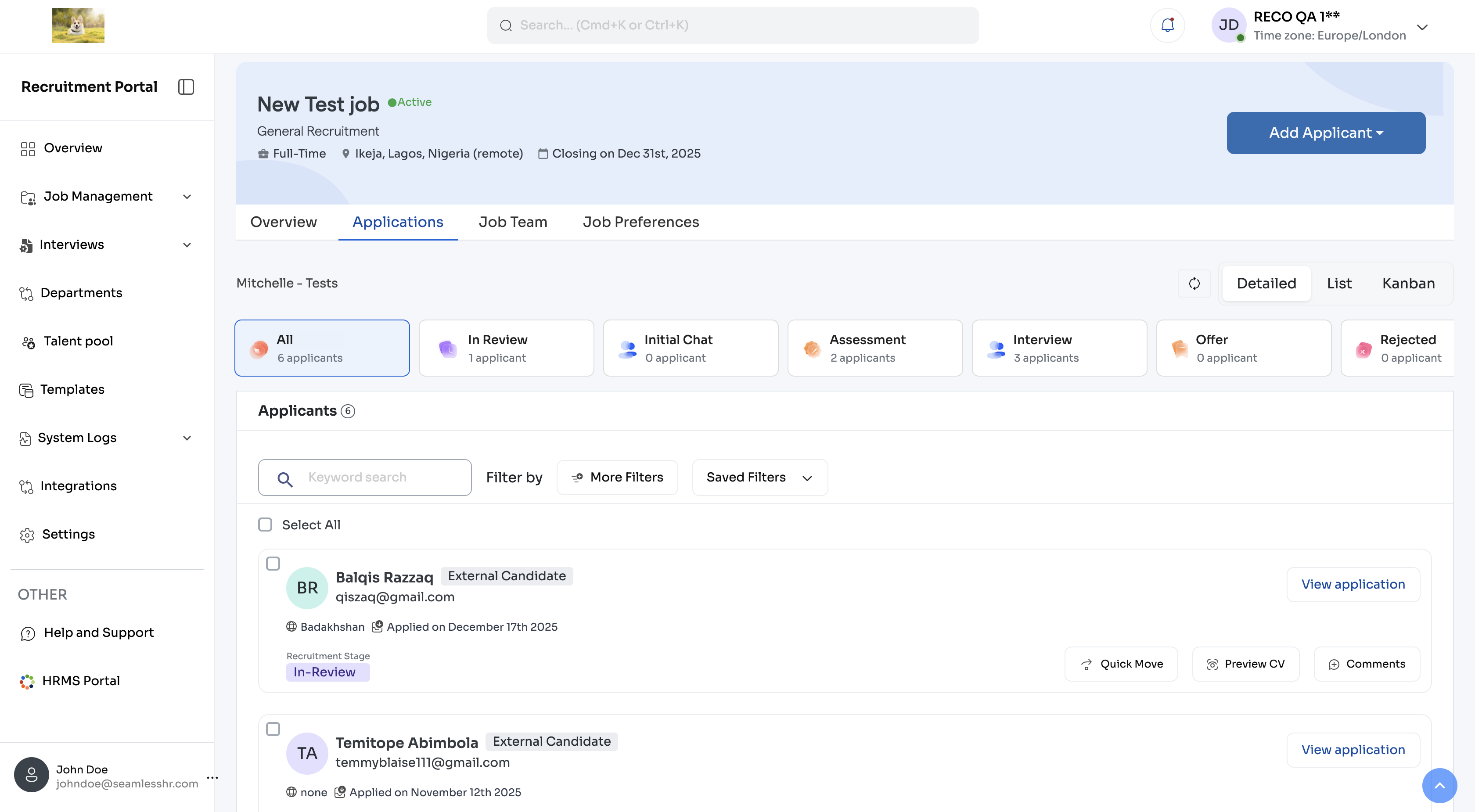Switch to Kanban view
The width and height of the screenshot is (1475, 812).
[x=1408, y=284]
